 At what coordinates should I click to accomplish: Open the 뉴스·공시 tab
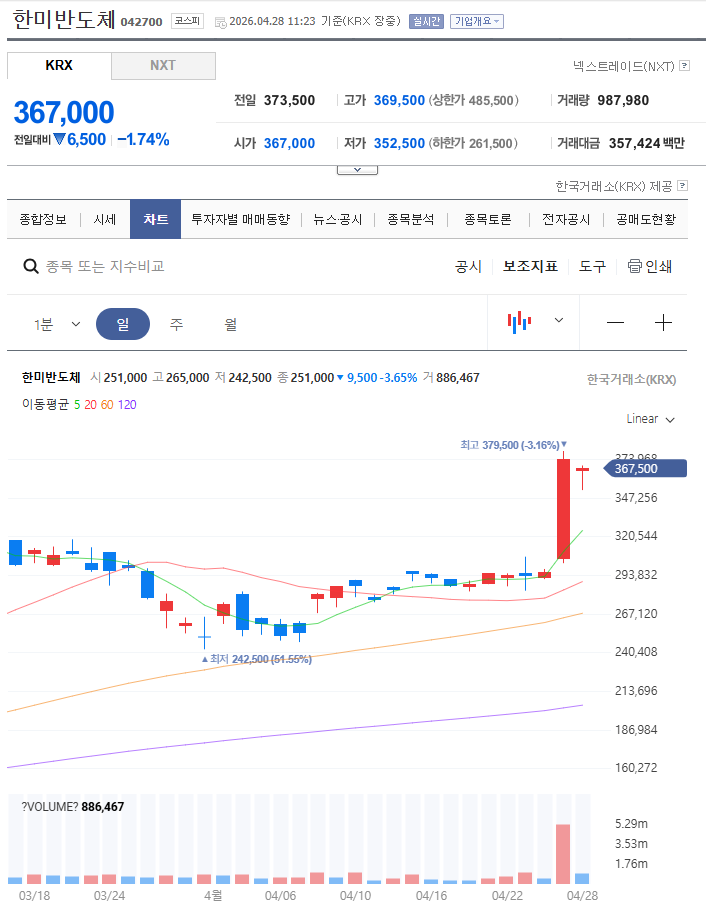point(338,219)
